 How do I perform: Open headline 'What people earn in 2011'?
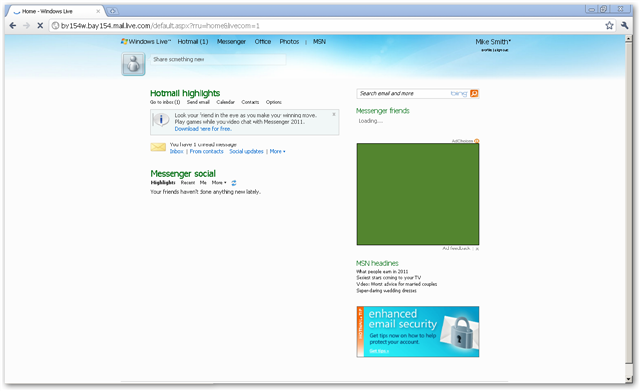click(382, 271)
